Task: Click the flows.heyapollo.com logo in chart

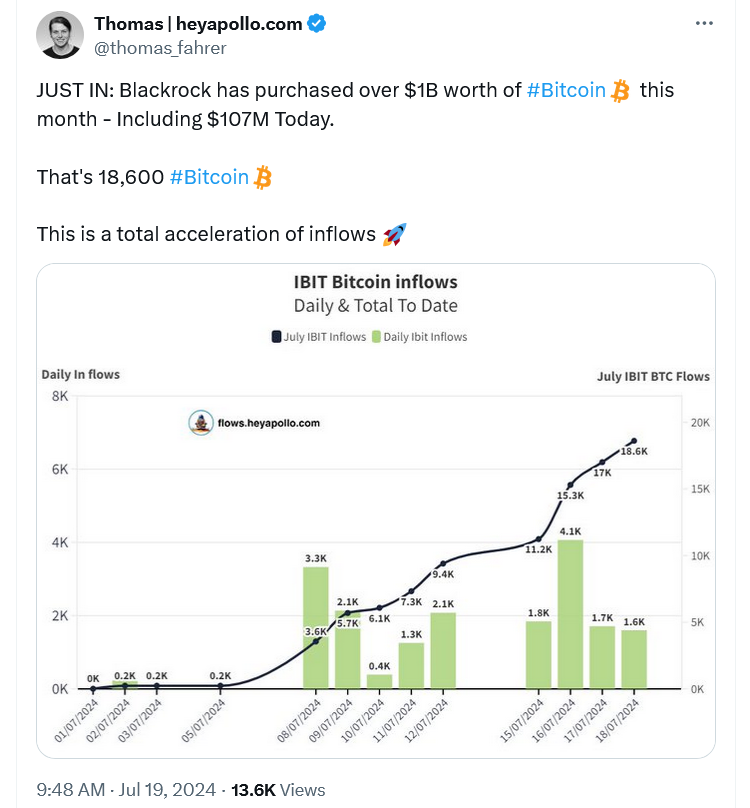Action: pos(201,423)
